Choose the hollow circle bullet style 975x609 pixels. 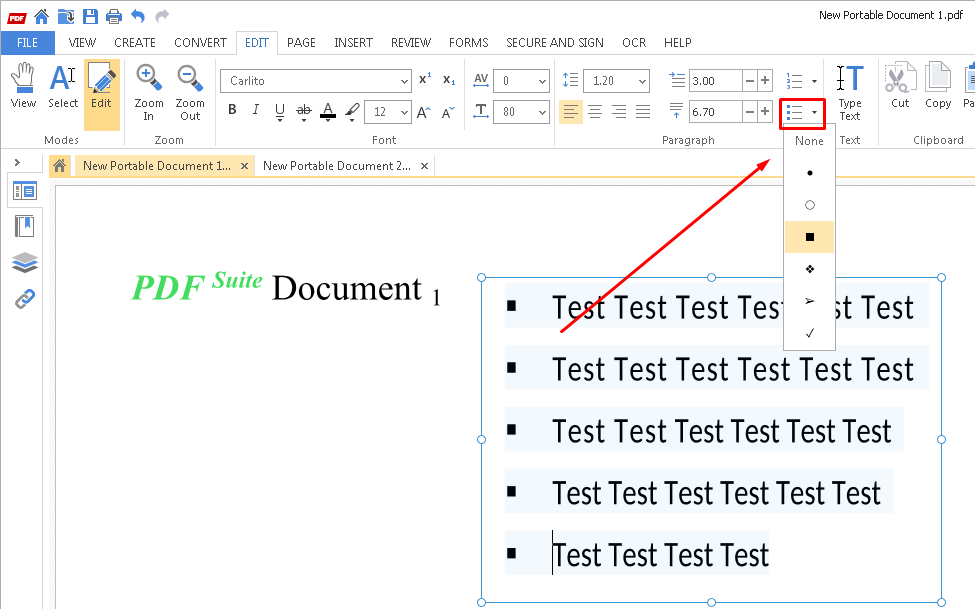809,205
